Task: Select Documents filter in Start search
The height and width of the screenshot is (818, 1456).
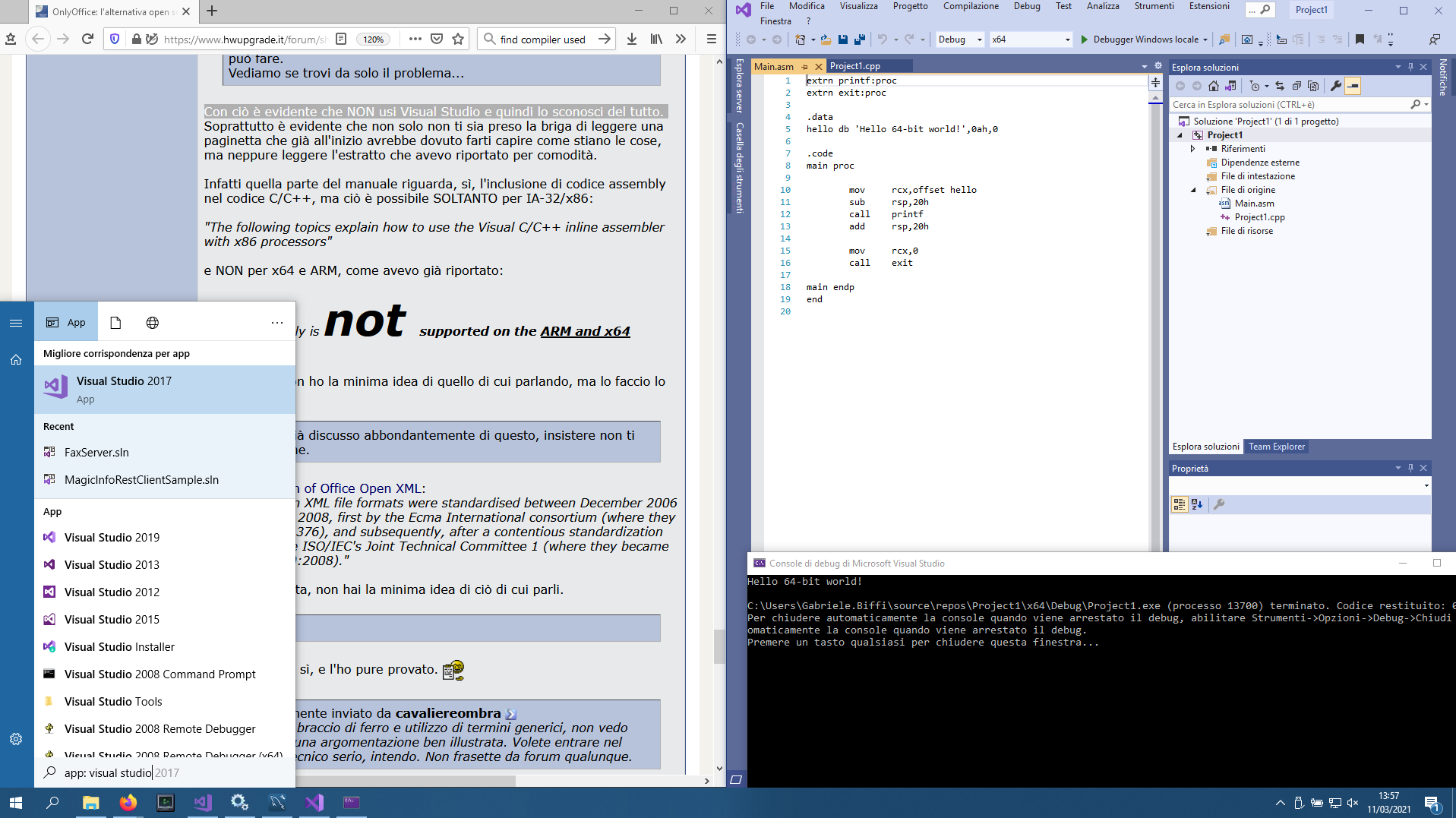Action: coord(115,323)
